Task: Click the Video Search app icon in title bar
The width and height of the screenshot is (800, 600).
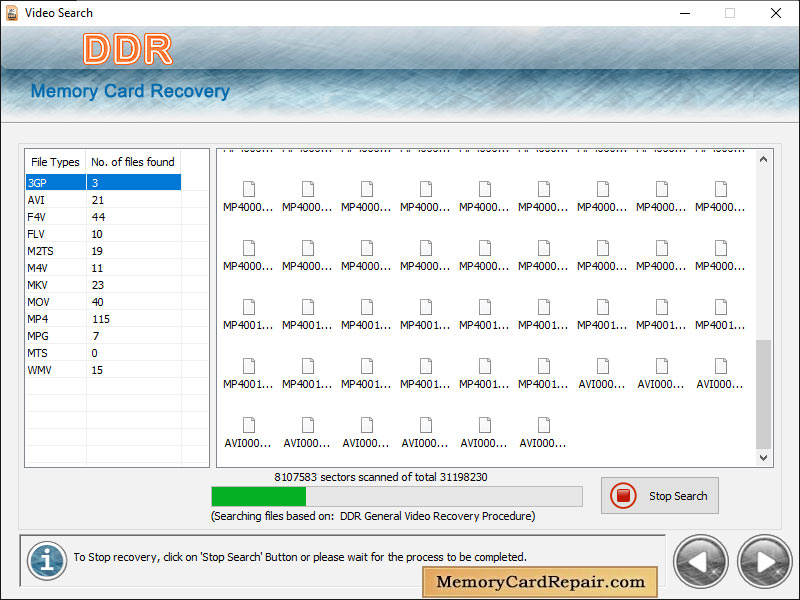Action: click(x=12, y=13)
